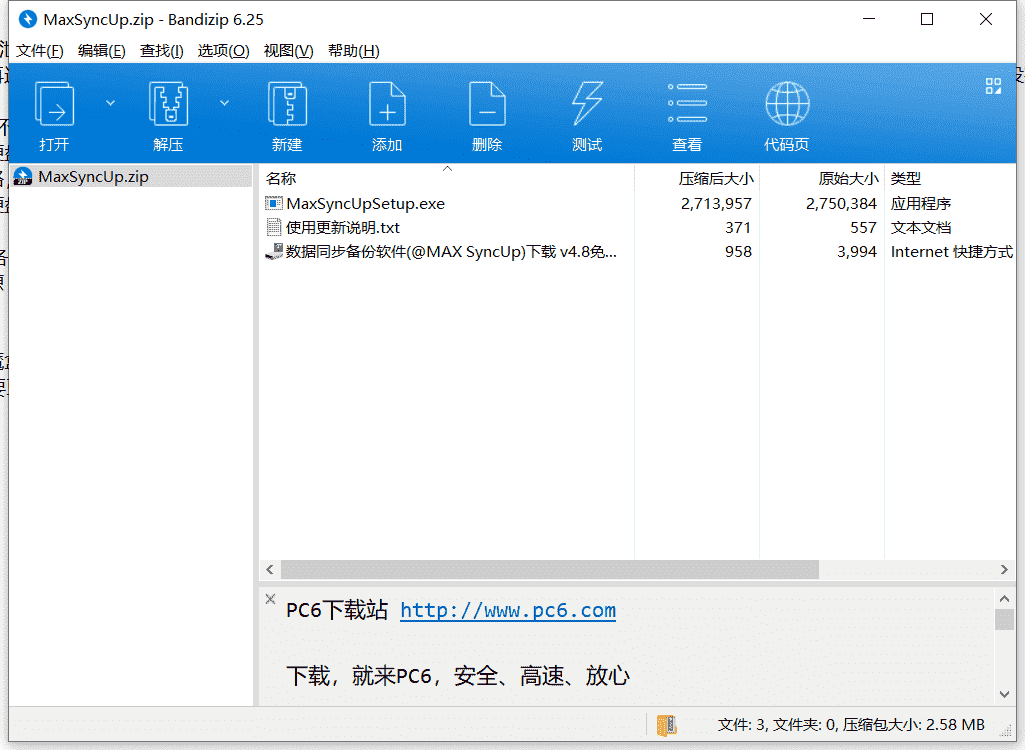Image resolution: width=1025 pixels, height=750 pixels.
Task: Click the 添加 (Add) toolbar icon
Action: click(x=387, y=103)
